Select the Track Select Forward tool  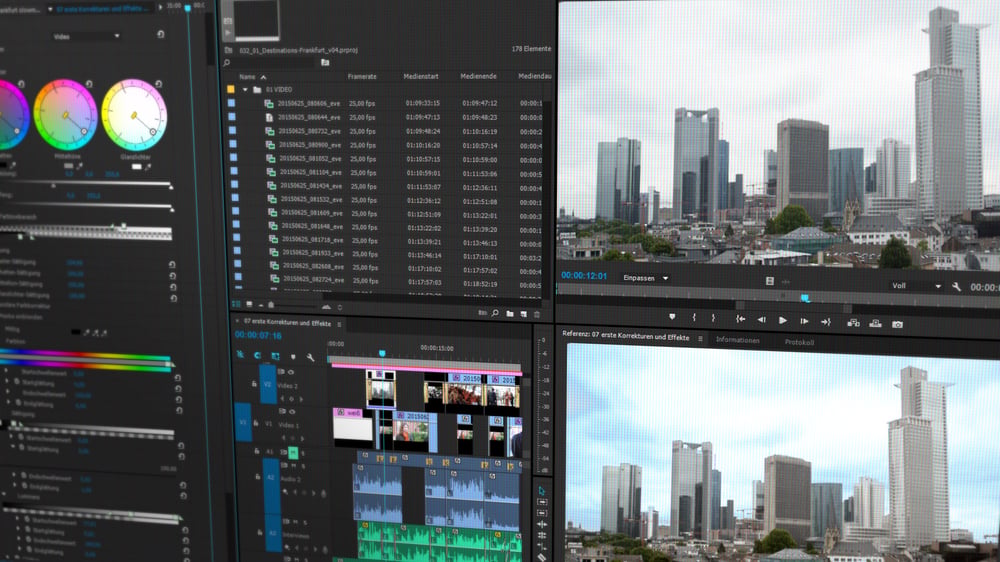click(541, 502)
